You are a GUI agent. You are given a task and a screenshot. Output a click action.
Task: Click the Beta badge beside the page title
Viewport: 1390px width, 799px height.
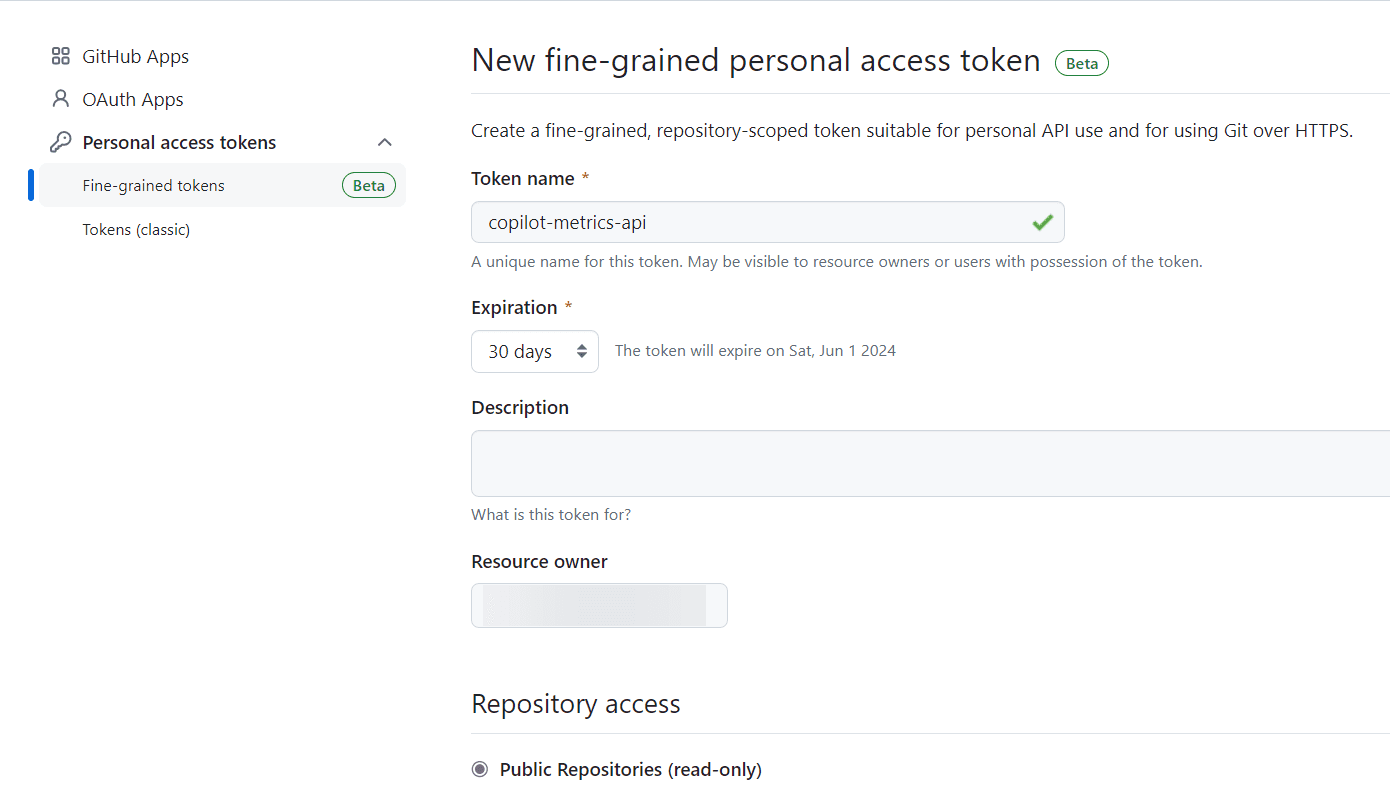[x=1082, y=63]
